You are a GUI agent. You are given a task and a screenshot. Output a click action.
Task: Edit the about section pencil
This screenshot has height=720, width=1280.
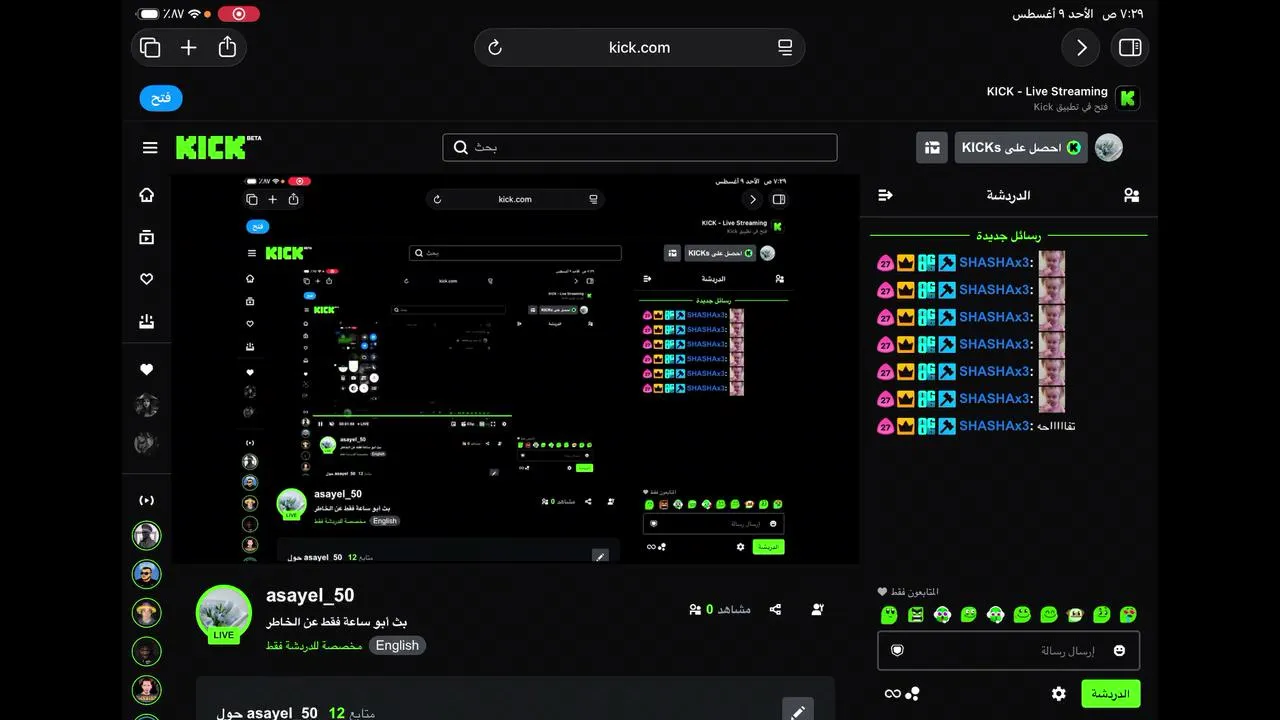(x=798, y=712)
